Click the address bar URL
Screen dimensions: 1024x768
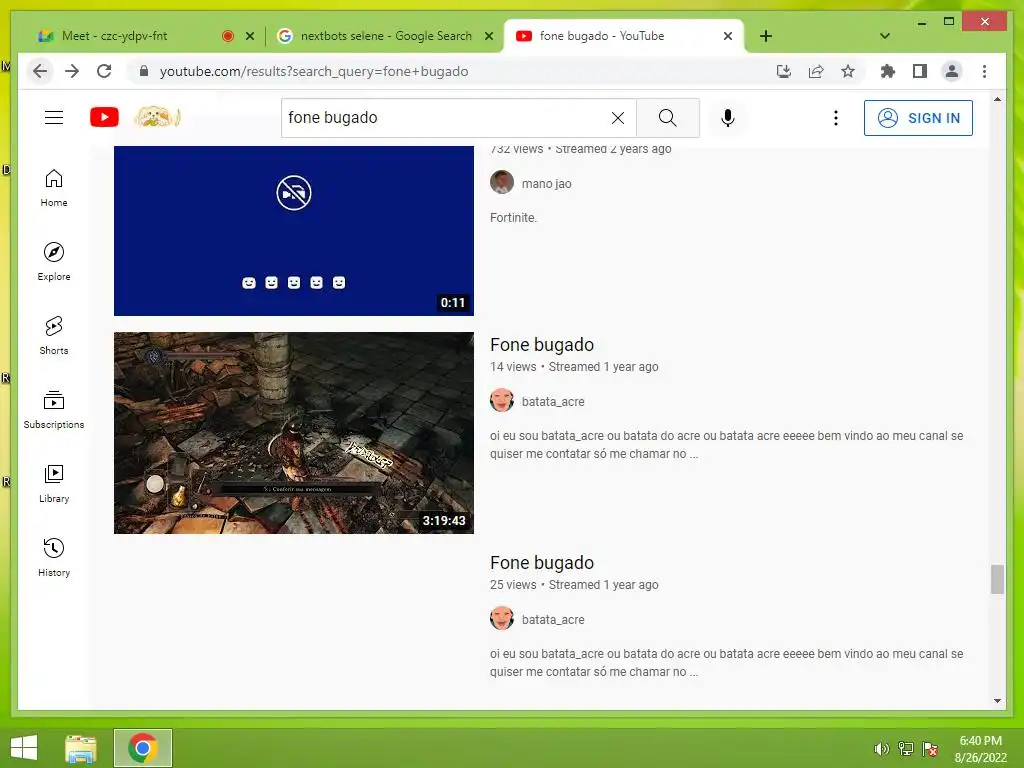314,71
